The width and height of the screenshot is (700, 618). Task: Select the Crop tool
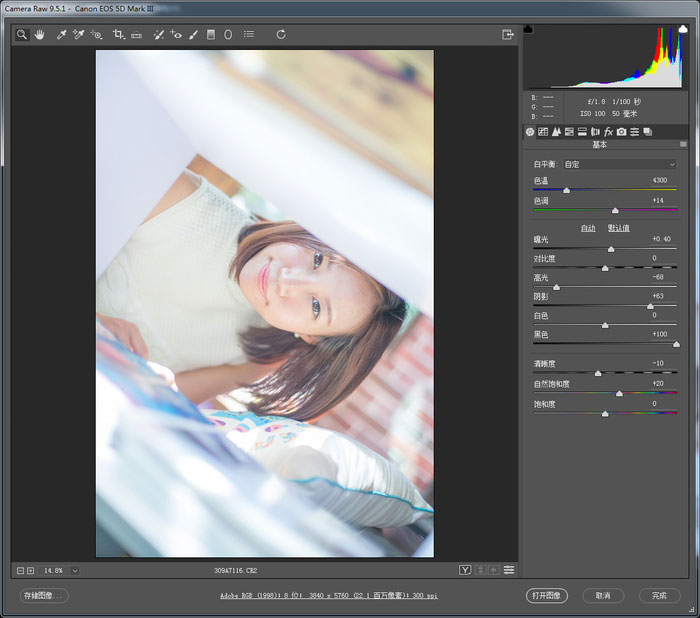point(118,34)
